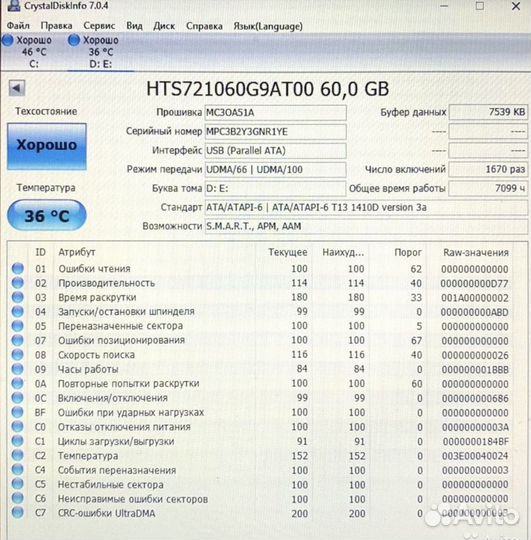Open the Справка menu
The height and width of the screenshot is (540, 531).
(204, 26)
